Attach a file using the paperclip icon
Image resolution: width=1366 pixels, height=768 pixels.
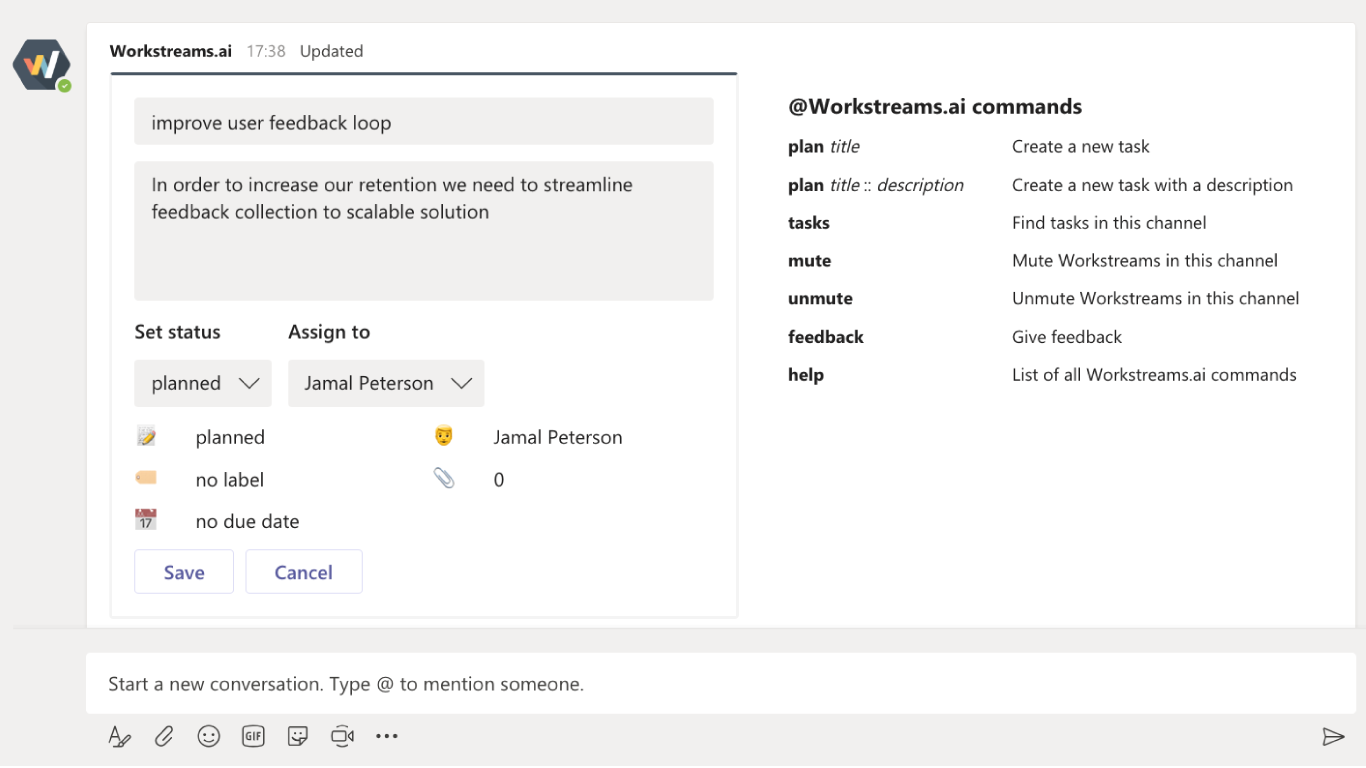click(164, 737)
